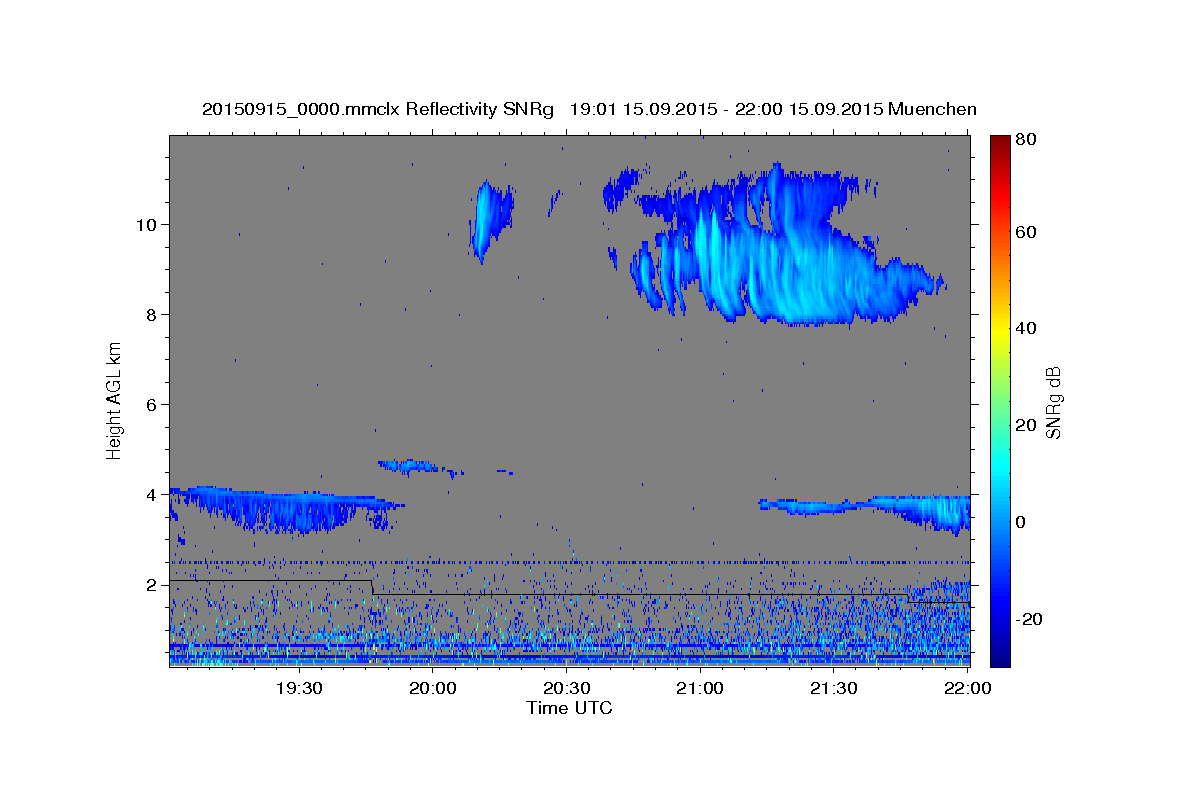Click the colorbar value 20
Image resolution: width=1200 pixels, height=800 pixels.
[x=1027, y=425]
